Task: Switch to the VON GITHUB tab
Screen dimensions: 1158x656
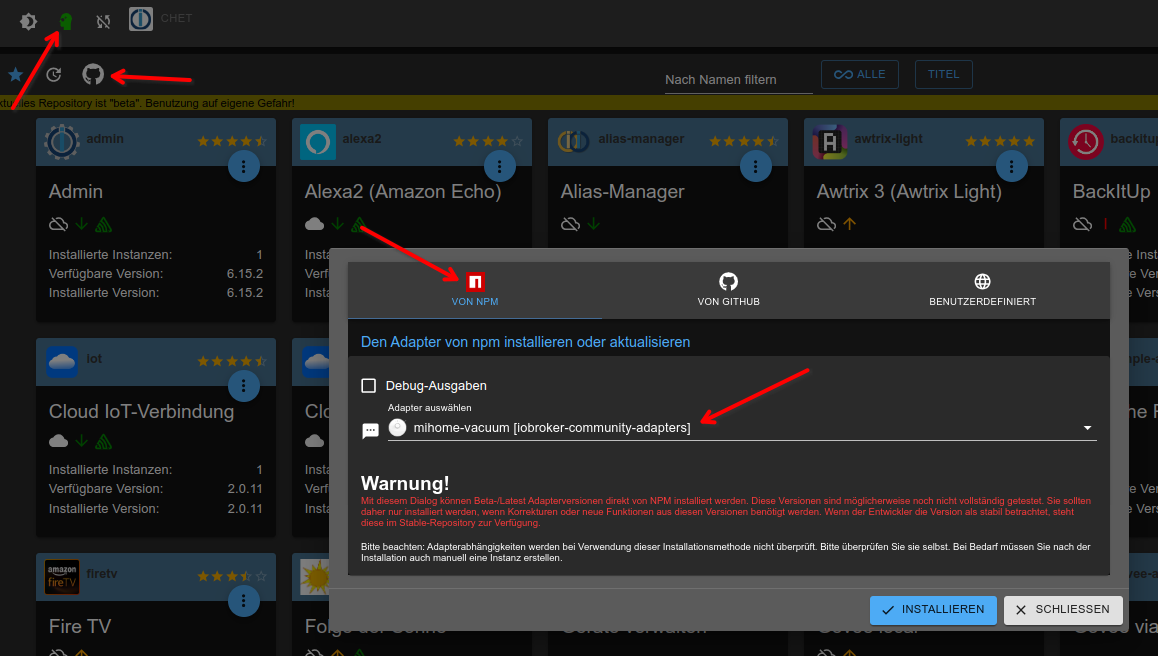Action: coord(729,290)
